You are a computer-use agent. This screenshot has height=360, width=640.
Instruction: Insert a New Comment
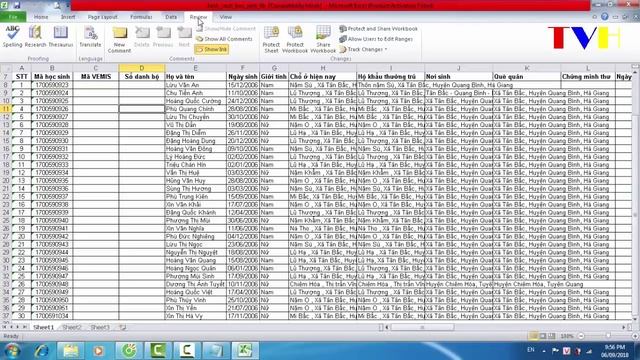(119, 39)
